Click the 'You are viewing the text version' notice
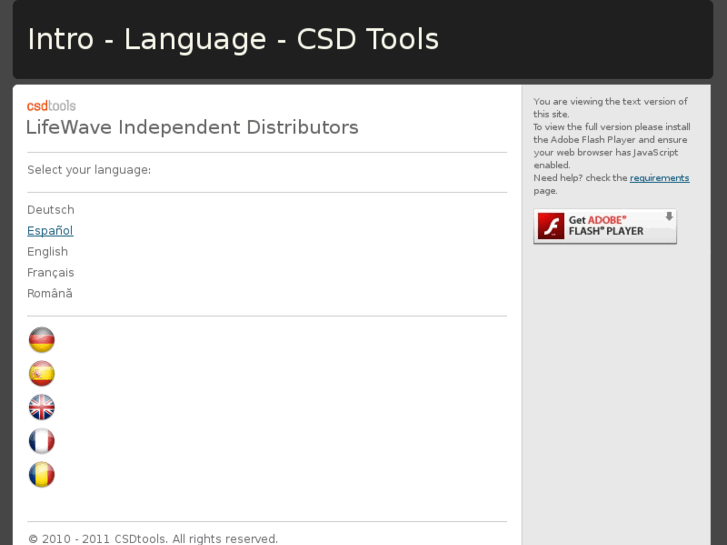The image size is (727, 545). pyautogui.click(x=610, y=108)
